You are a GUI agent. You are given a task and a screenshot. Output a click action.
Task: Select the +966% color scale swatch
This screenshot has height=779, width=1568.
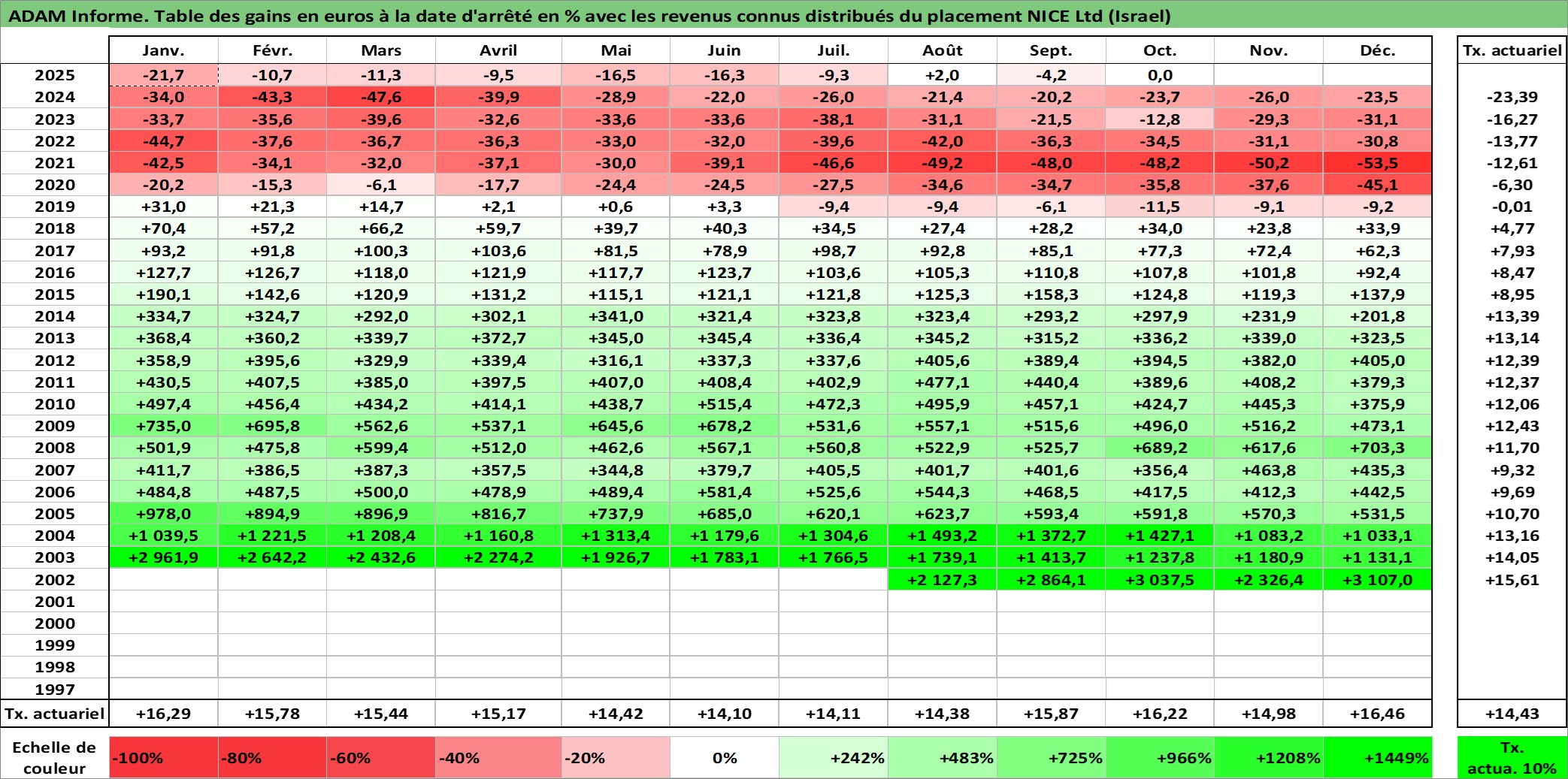(x=1160, y=757)
